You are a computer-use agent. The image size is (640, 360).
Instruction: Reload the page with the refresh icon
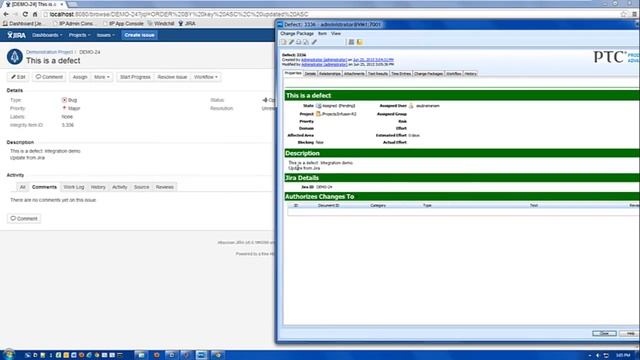[x=25, y=14]
